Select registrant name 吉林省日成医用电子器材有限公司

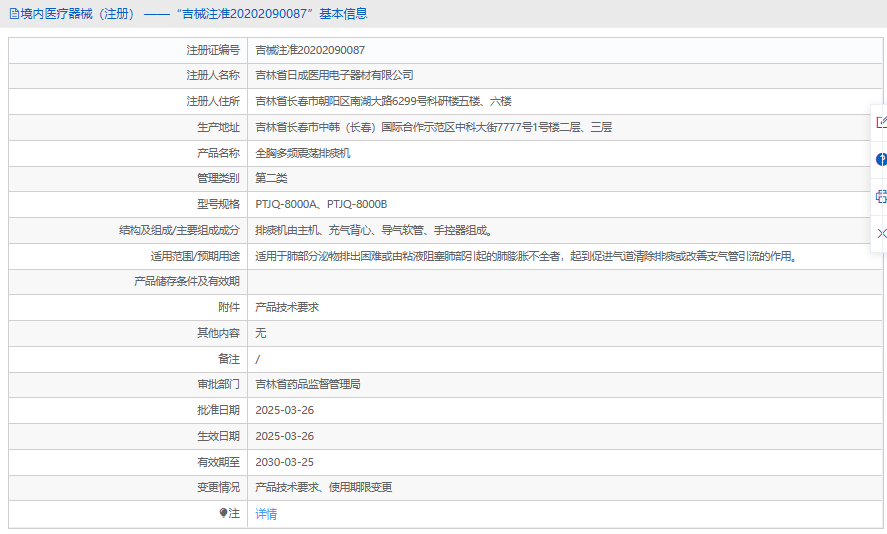pos(334,75)
